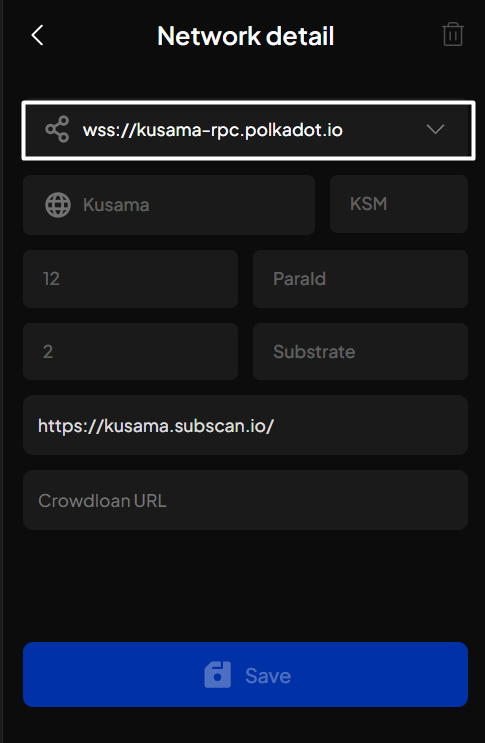Focus the ParaId input field

pyautogui.click(x=360, y=279)
